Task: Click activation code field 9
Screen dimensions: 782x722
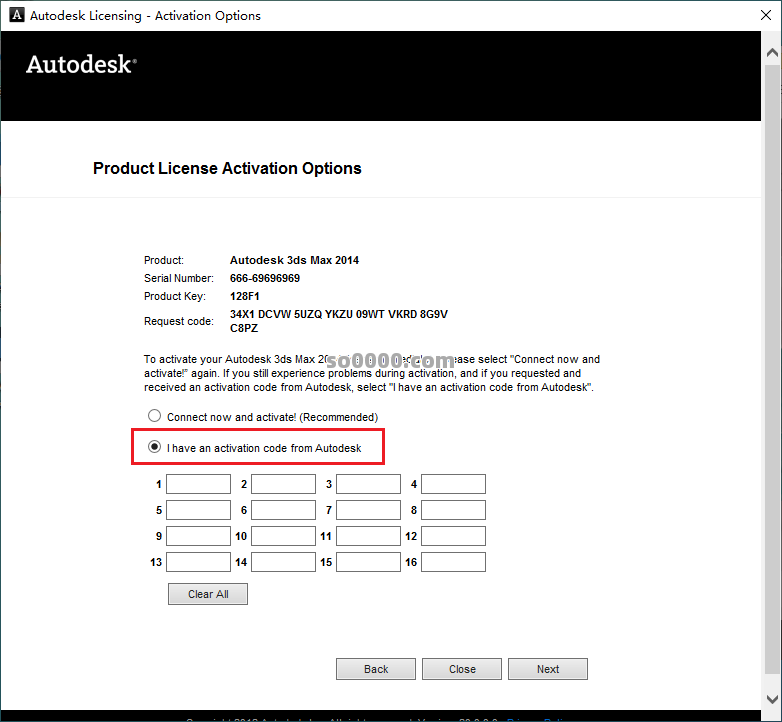Action: (x=198, y=536)
